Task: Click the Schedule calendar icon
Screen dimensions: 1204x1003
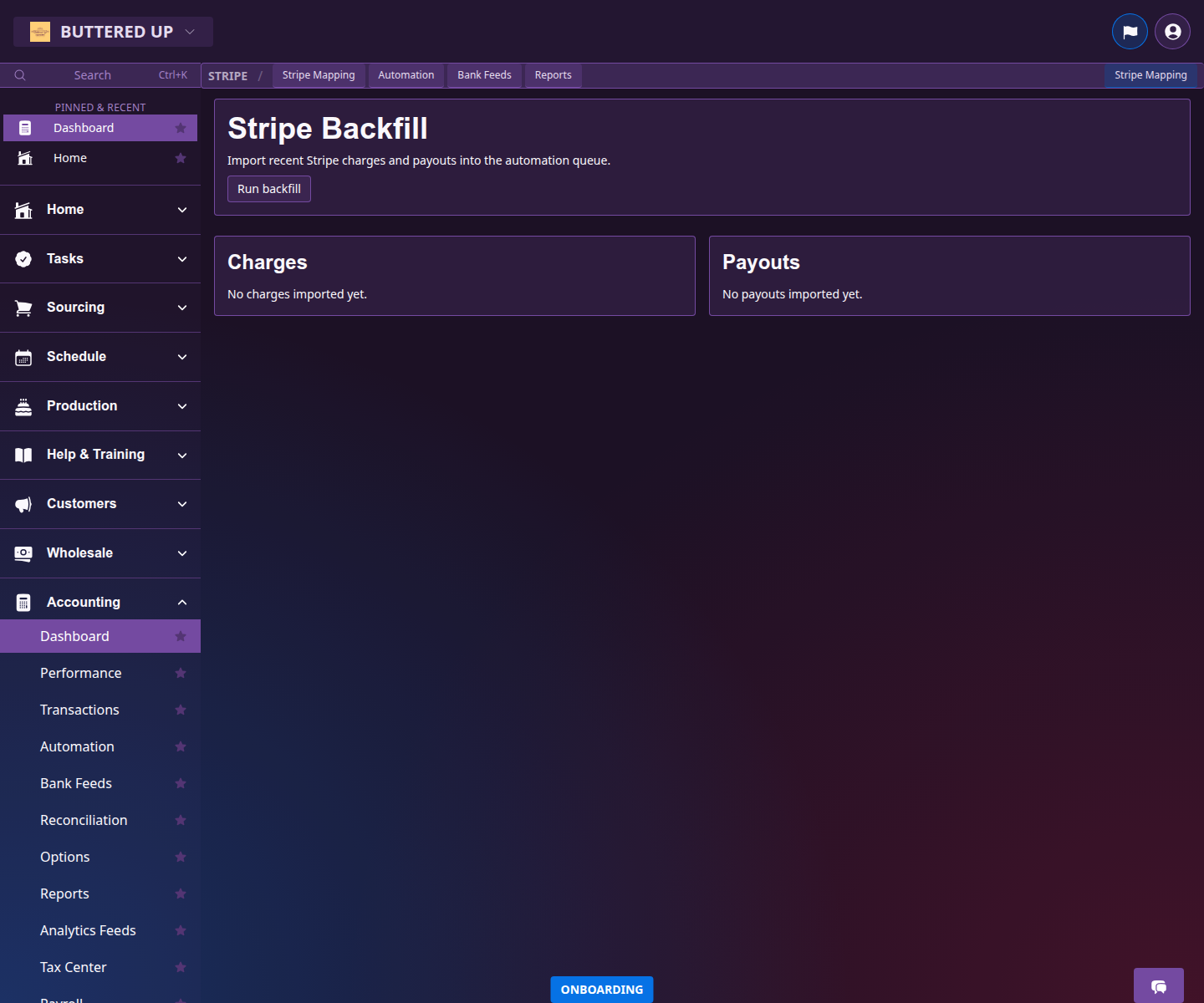Action: [23, 356]
